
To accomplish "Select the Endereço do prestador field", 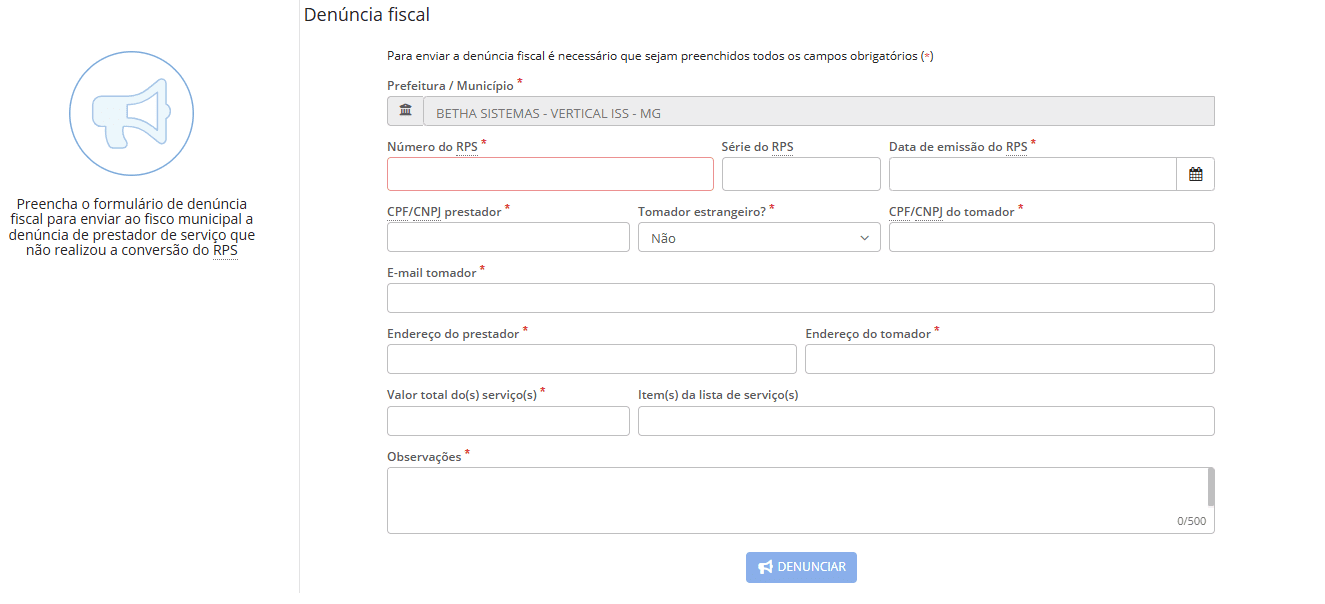I will [591, 359].
